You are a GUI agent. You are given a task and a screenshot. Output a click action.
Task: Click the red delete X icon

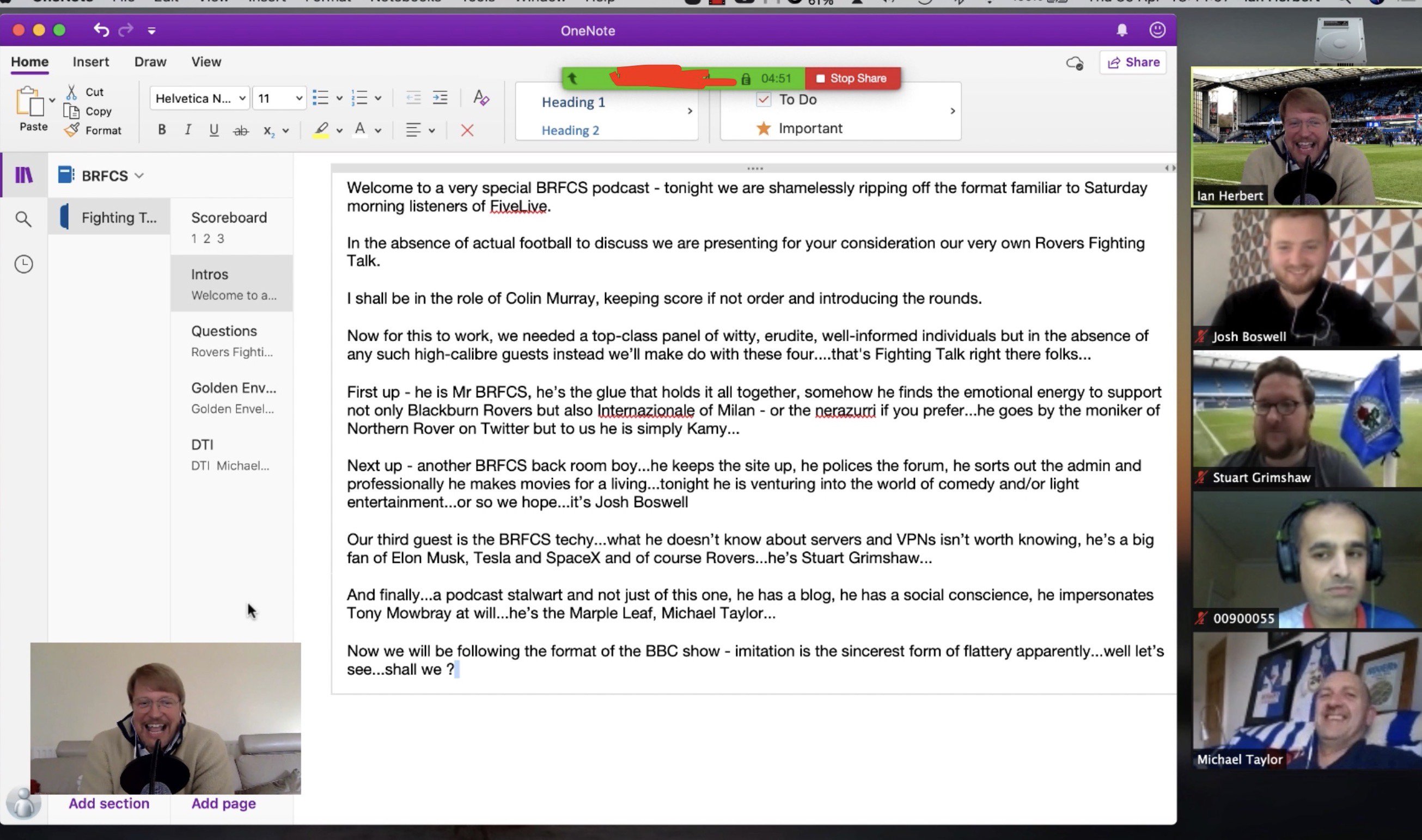(467, 131)
